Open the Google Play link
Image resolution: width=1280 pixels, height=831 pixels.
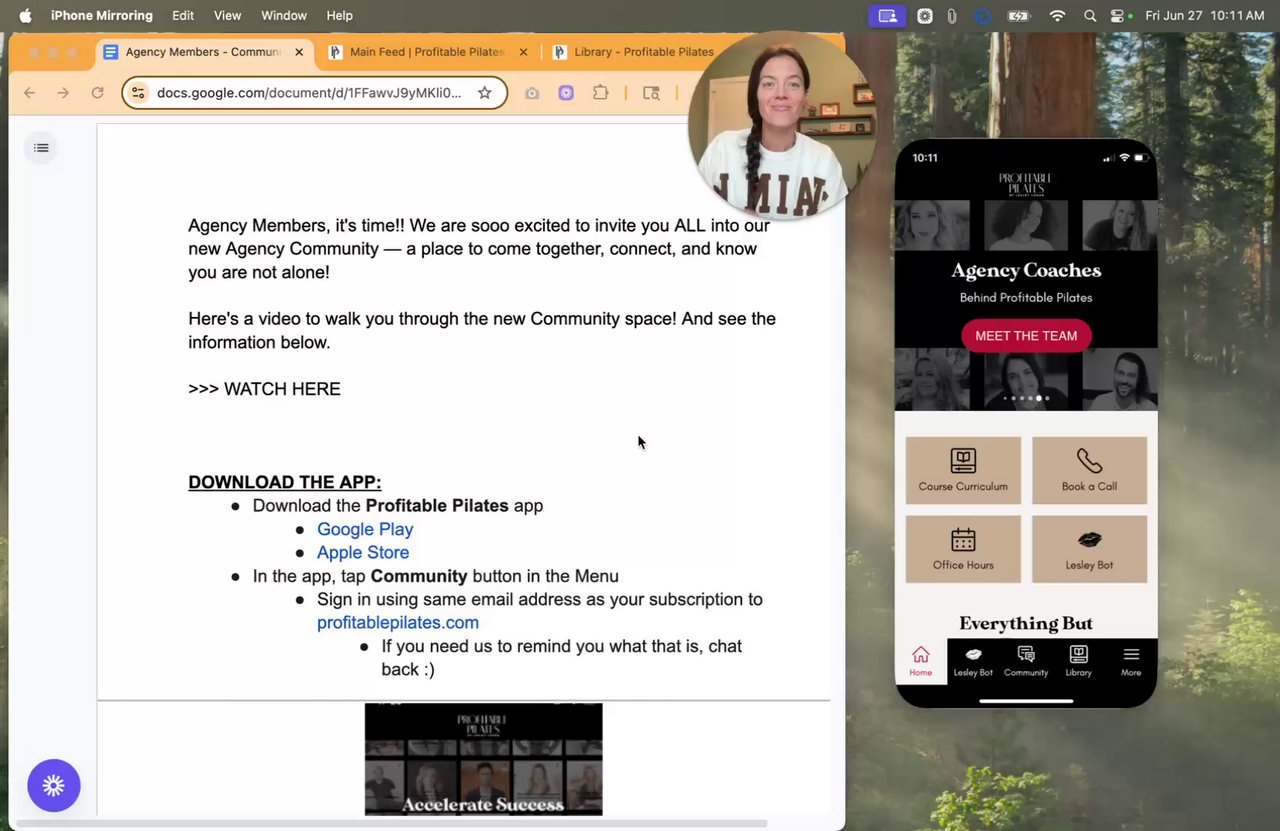click(365, 529)
